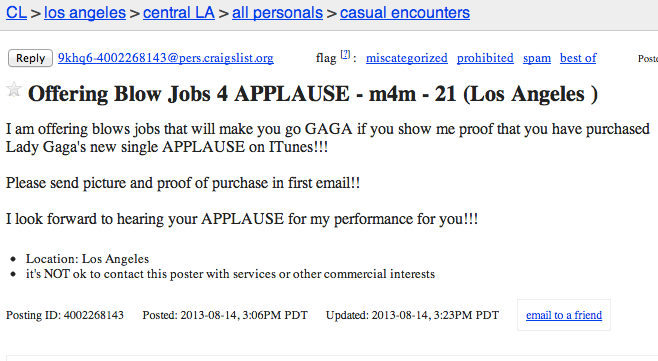
Task: Click the Posting ID 4002268143 text
Action: (65, 315)
